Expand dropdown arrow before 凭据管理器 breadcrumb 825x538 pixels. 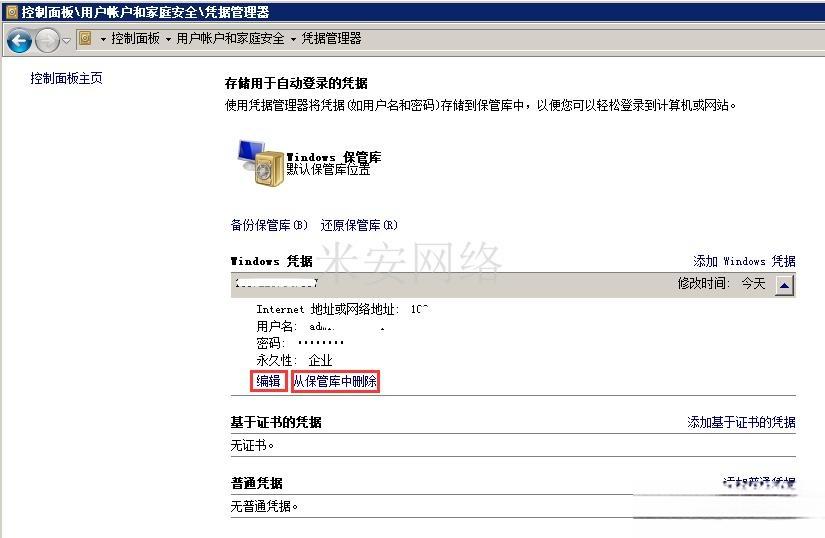[x=293, y=39]
